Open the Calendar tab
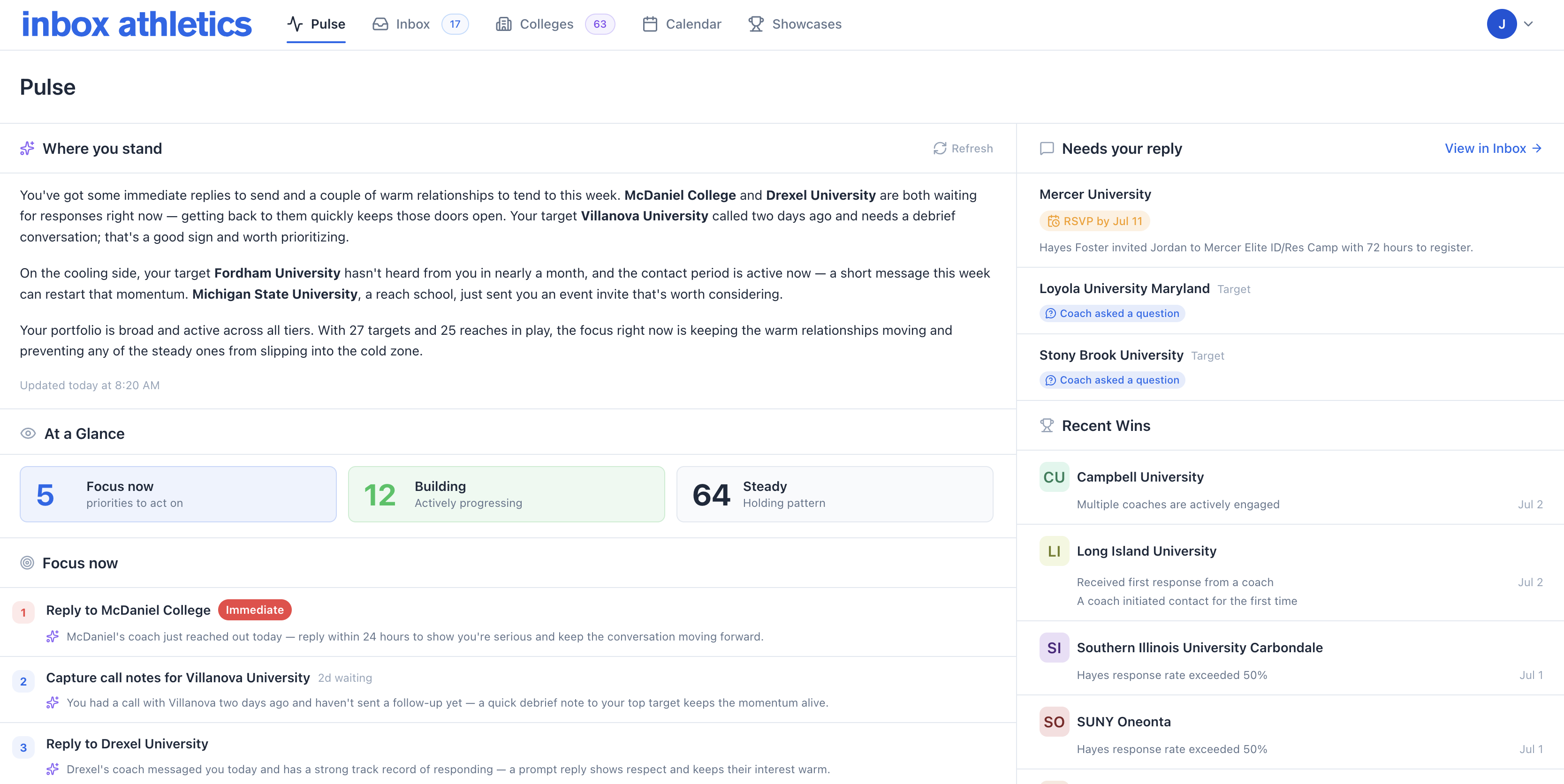Screen dimensions: 1564x784 point(682,24)
